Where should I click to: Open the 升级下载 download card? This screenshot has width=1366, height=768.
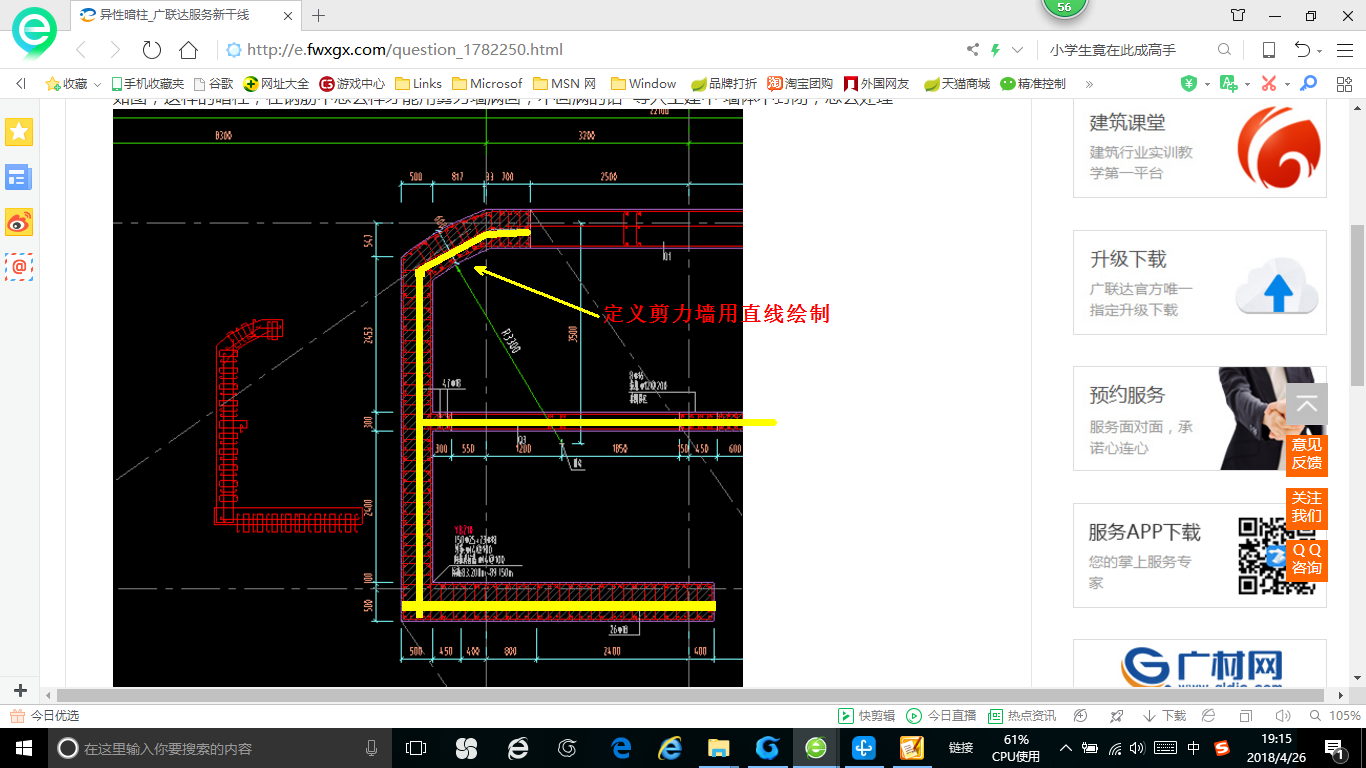coord(1200,283)
